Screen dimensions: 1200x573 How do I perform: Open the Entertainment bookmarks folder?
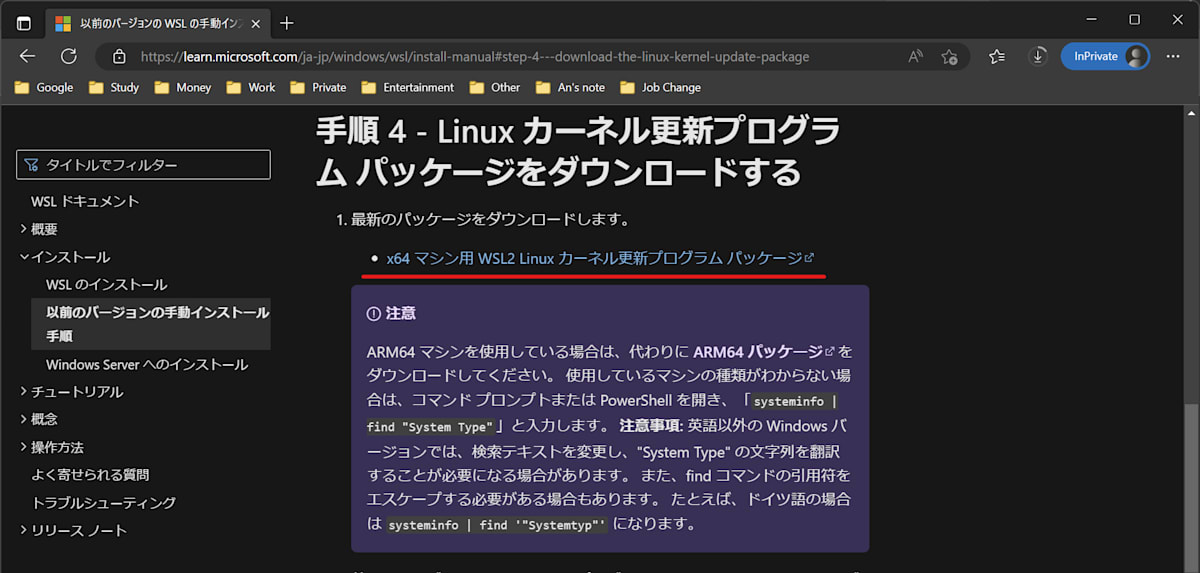(408, 87)
